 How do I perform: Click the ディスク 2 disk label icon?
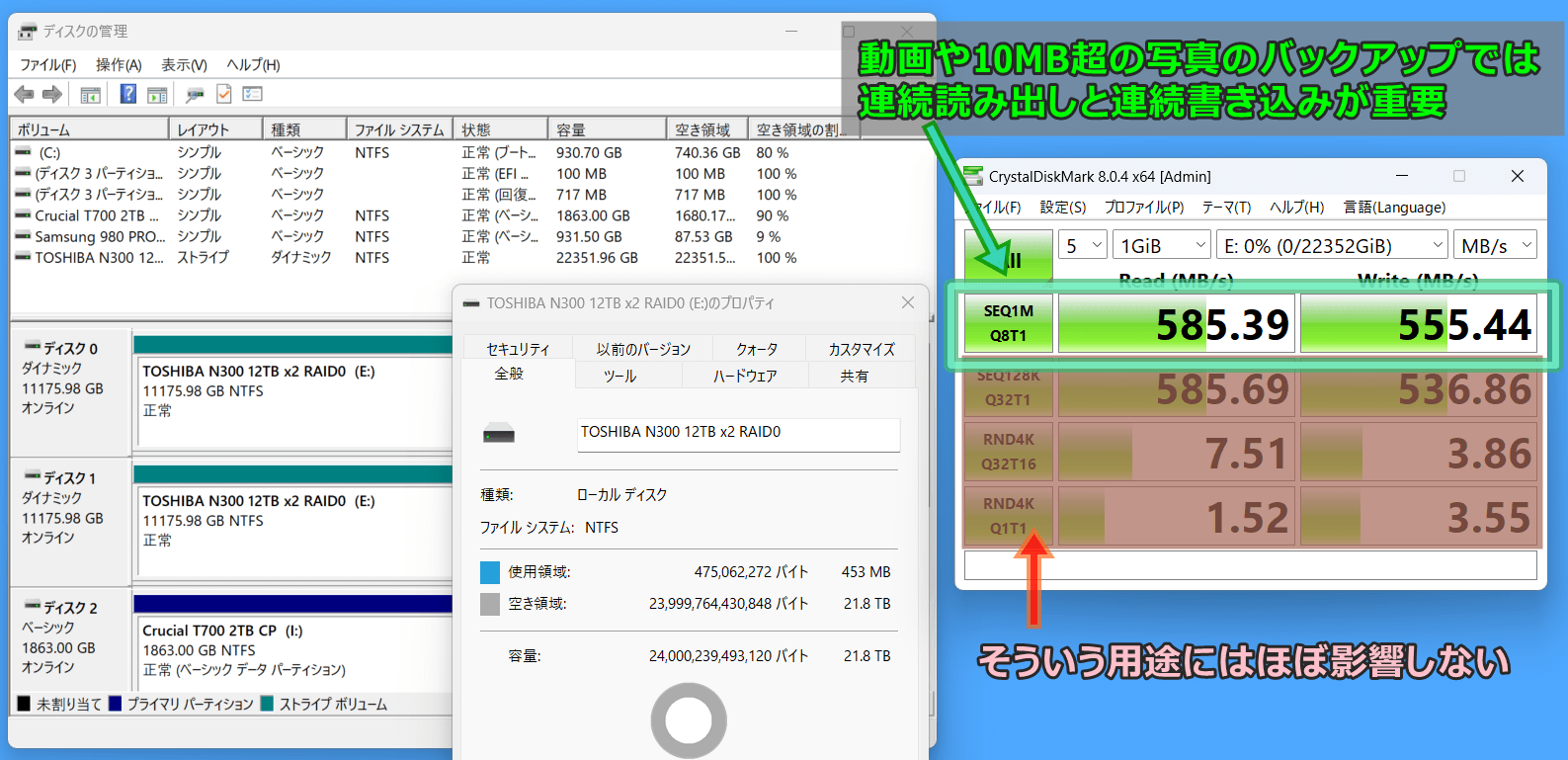[x=32, y=606]
